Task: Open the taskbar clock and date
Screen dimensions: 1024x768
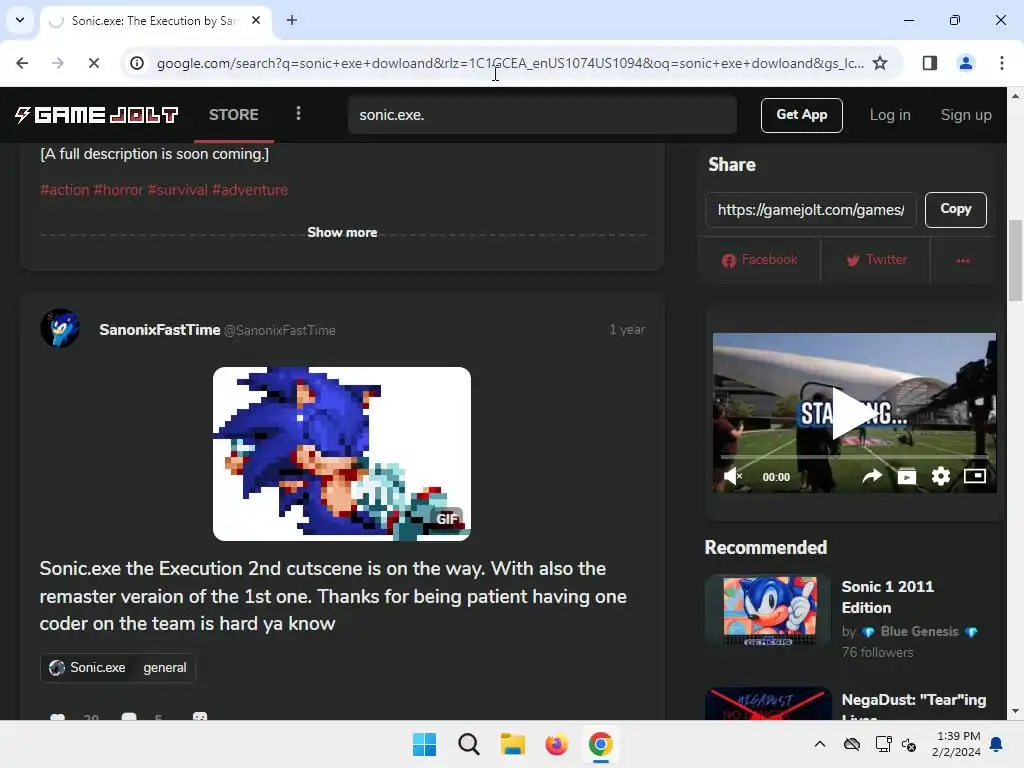Action: click(956, 744)
